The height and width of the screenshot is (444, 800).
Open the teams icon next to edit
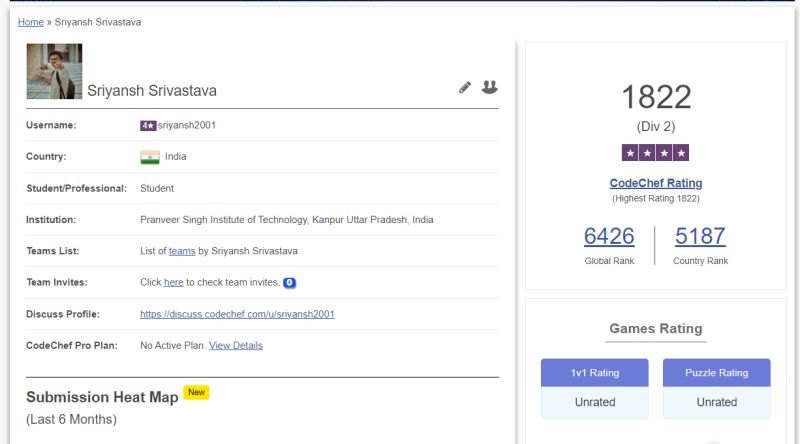click(489, 87)
